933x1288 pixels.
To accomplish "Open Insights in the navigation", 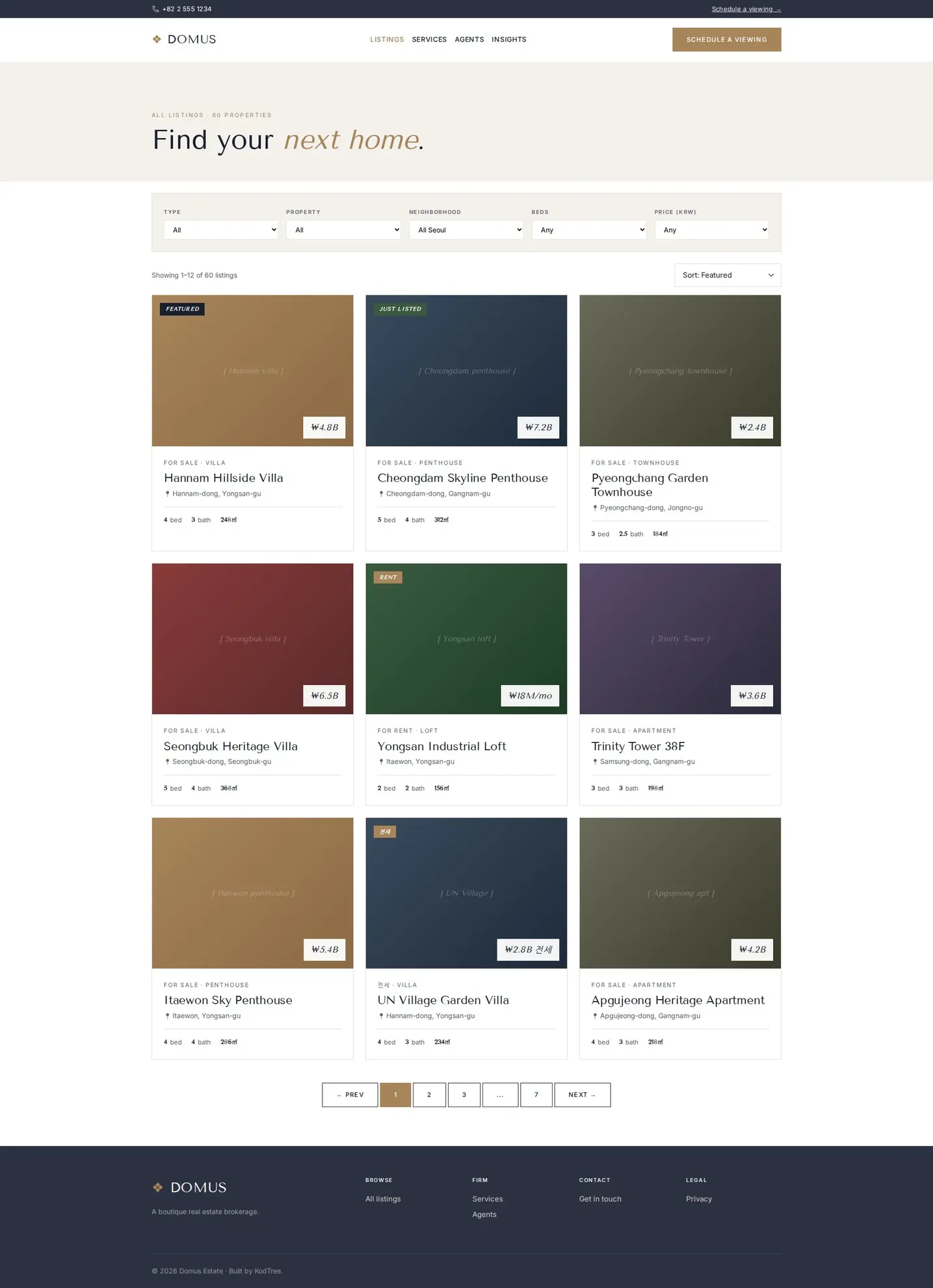I will pos(509,40).
